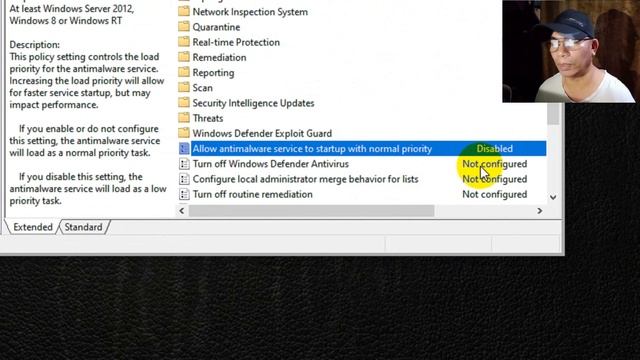The width and height of the screenshot is (640, 360).
Task: Click the horizontal scrollbar thumb
Action: pyautogui.click(x=311, y=211)
